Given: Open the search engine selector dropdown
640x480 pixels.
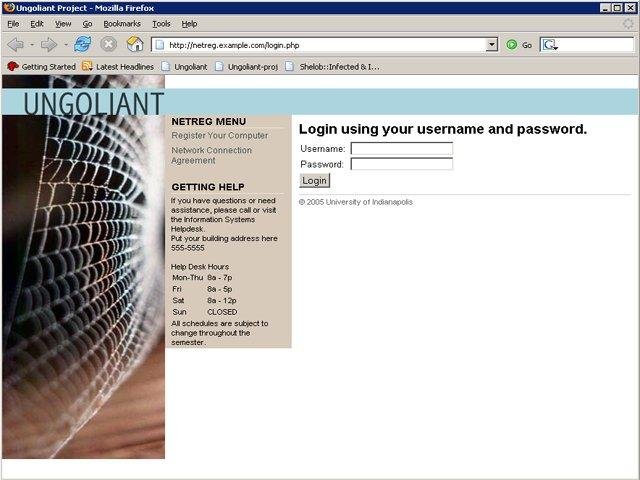Looking at the screenshot, I should coord(550,45).
